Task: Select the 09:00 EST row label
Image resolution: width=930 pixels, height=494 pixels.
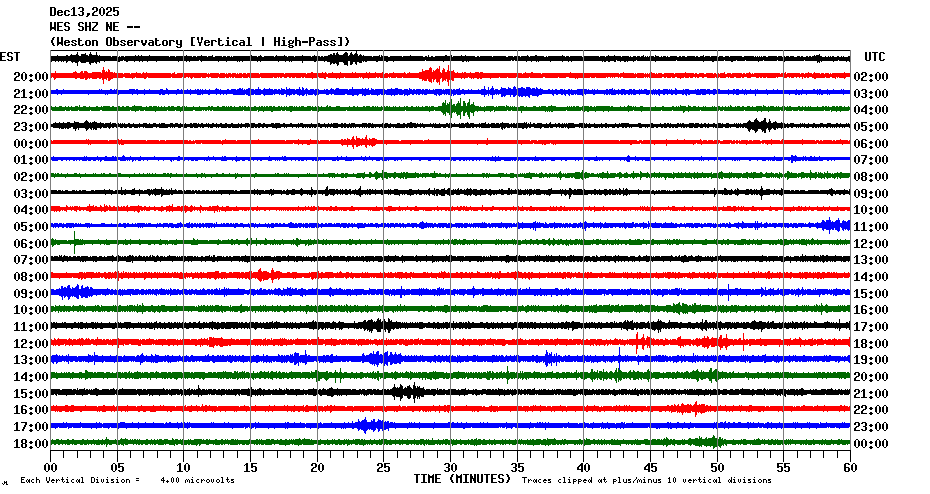Action: click(x=31, y=293)
